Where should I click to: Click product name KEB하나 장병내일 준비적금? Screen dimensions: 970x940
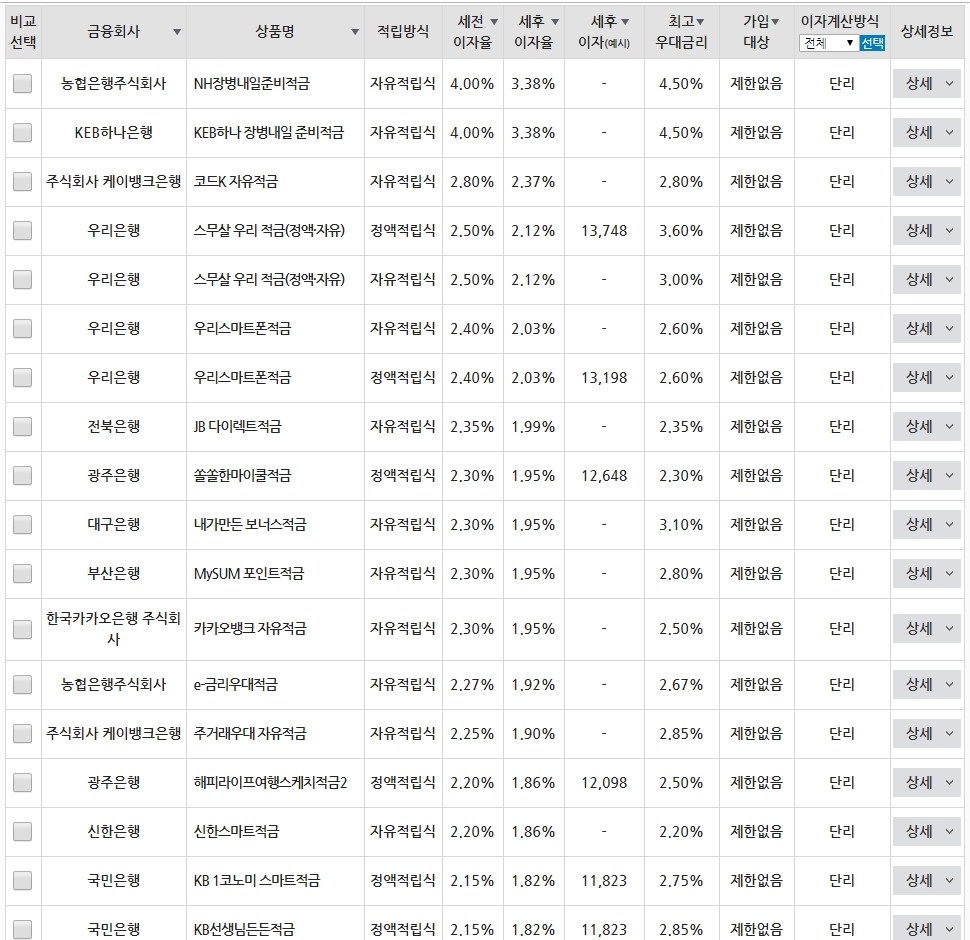pyautogui.click(x=268, y=132)
